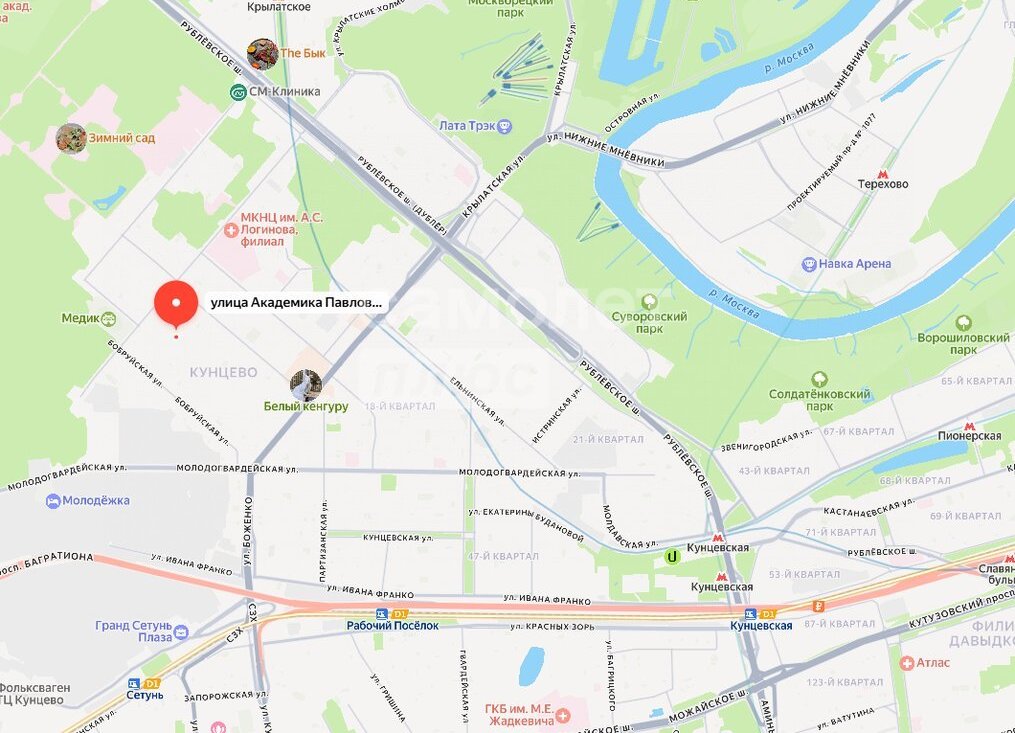Viewport: 1015px width, 733px height.
Task: Open the улица Академика Павлова address label
Action: [x=296, y=302]
